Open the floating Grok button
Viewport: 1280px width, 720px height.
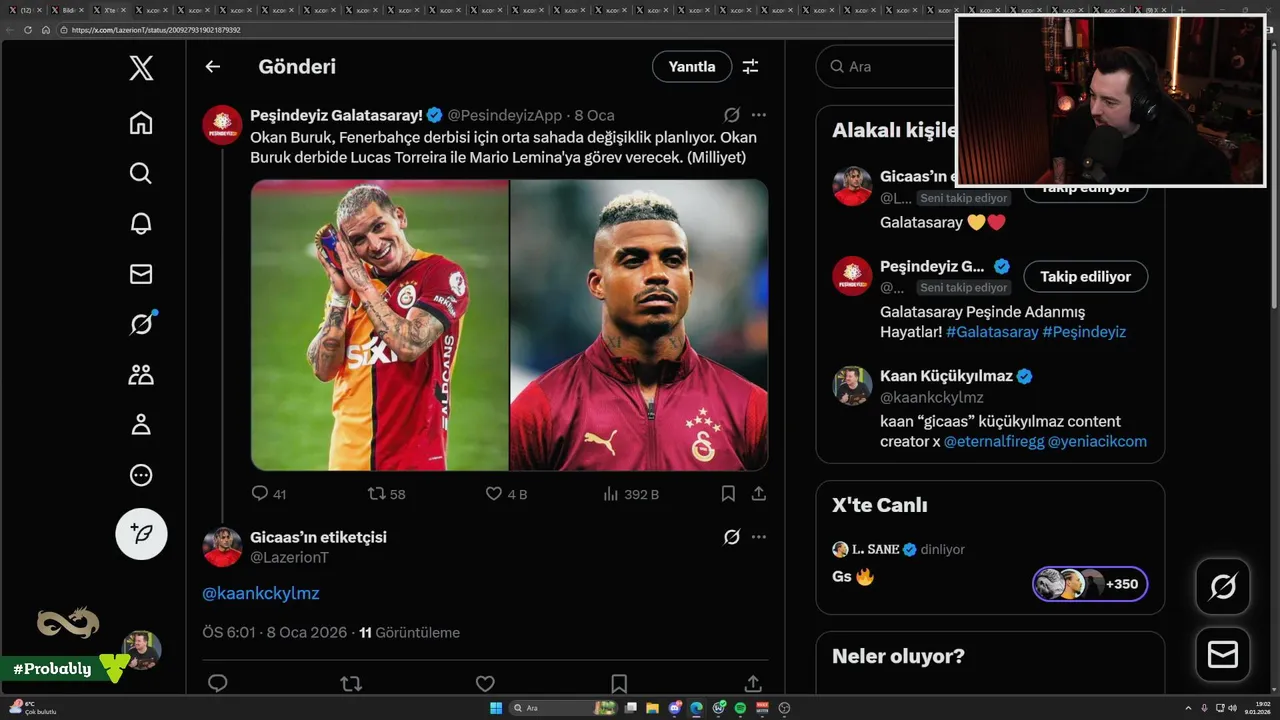coord(1223,587)
